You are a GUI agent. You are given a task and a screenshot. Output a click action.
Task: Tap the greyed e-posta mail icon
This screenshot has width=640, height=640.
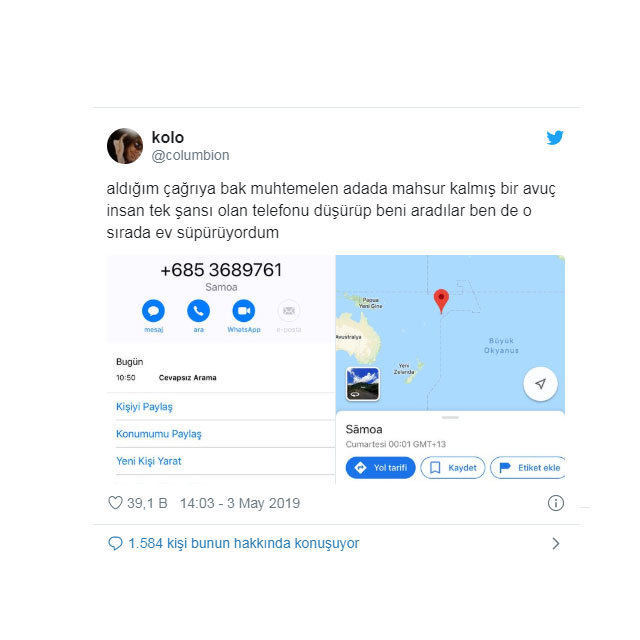pyautogui.click(x=289, y=311)
